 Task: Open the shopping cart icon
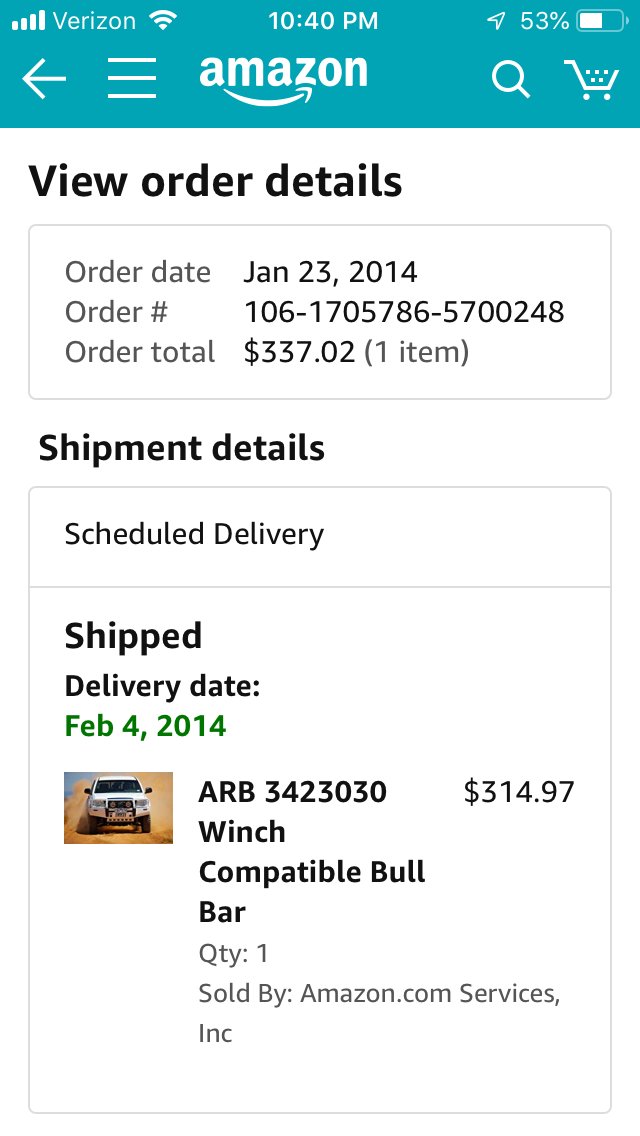592,79
